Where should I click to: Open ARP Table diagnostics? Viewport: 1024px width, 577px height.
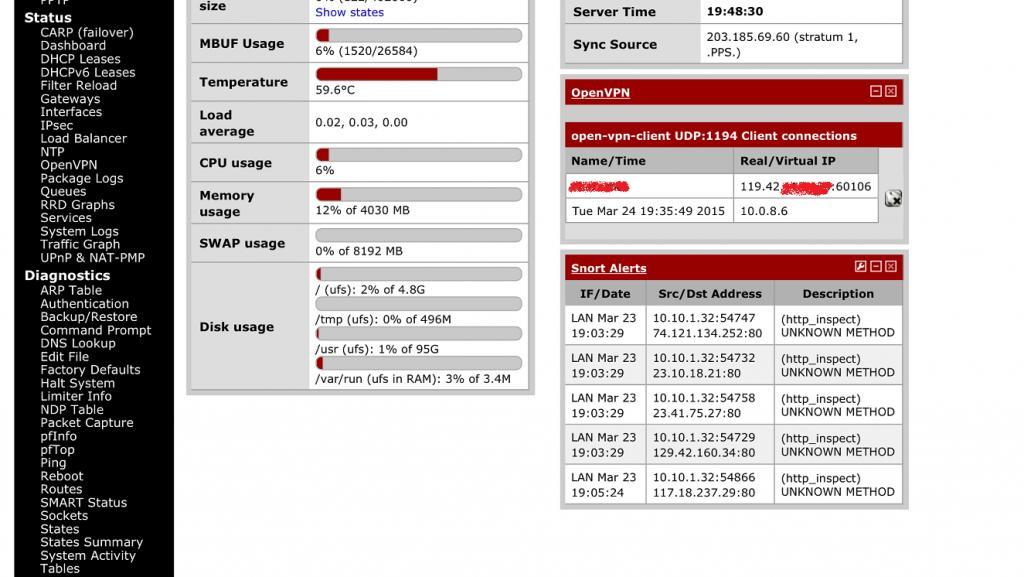[71, 290]
